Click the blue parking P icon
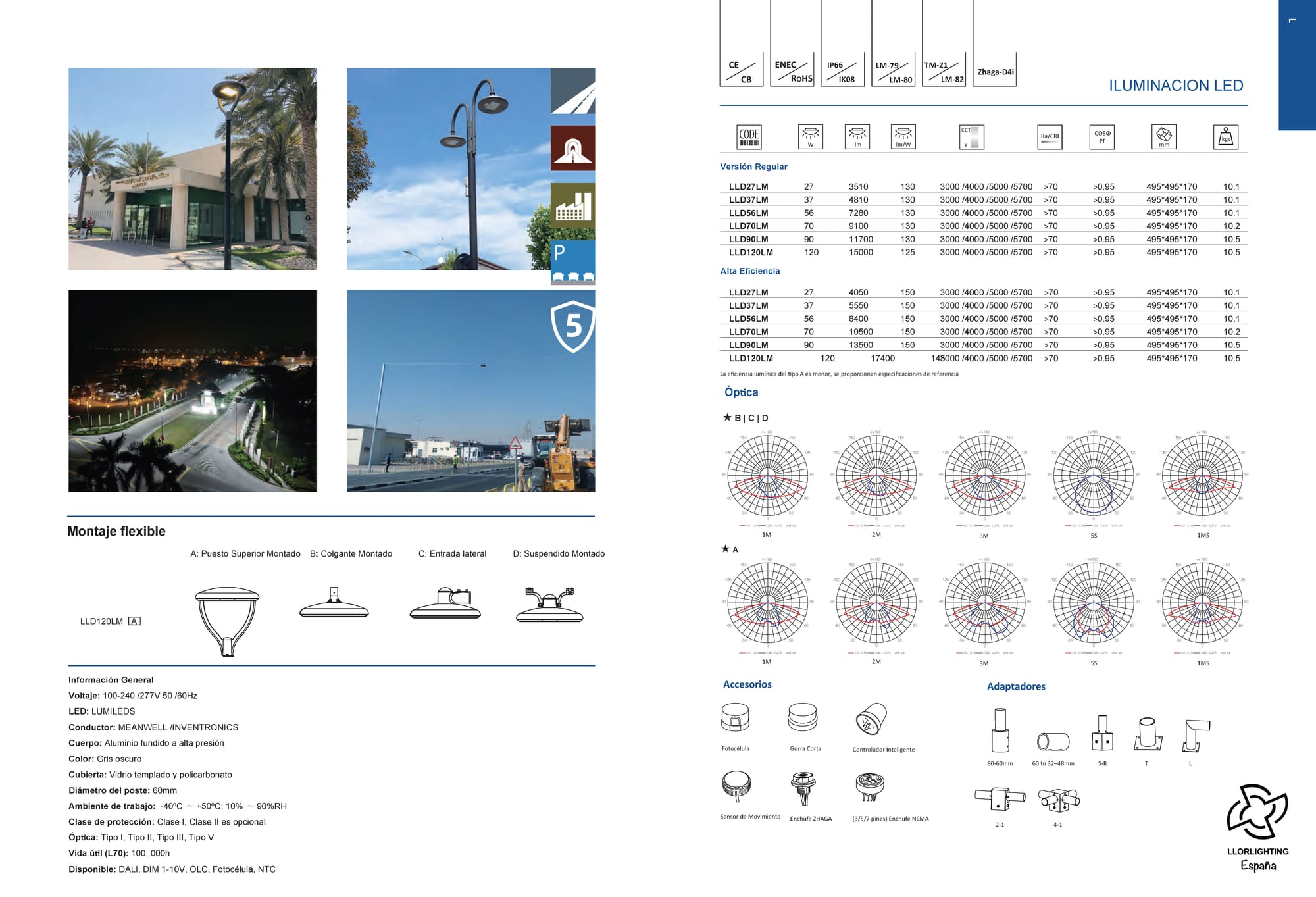 573,262
